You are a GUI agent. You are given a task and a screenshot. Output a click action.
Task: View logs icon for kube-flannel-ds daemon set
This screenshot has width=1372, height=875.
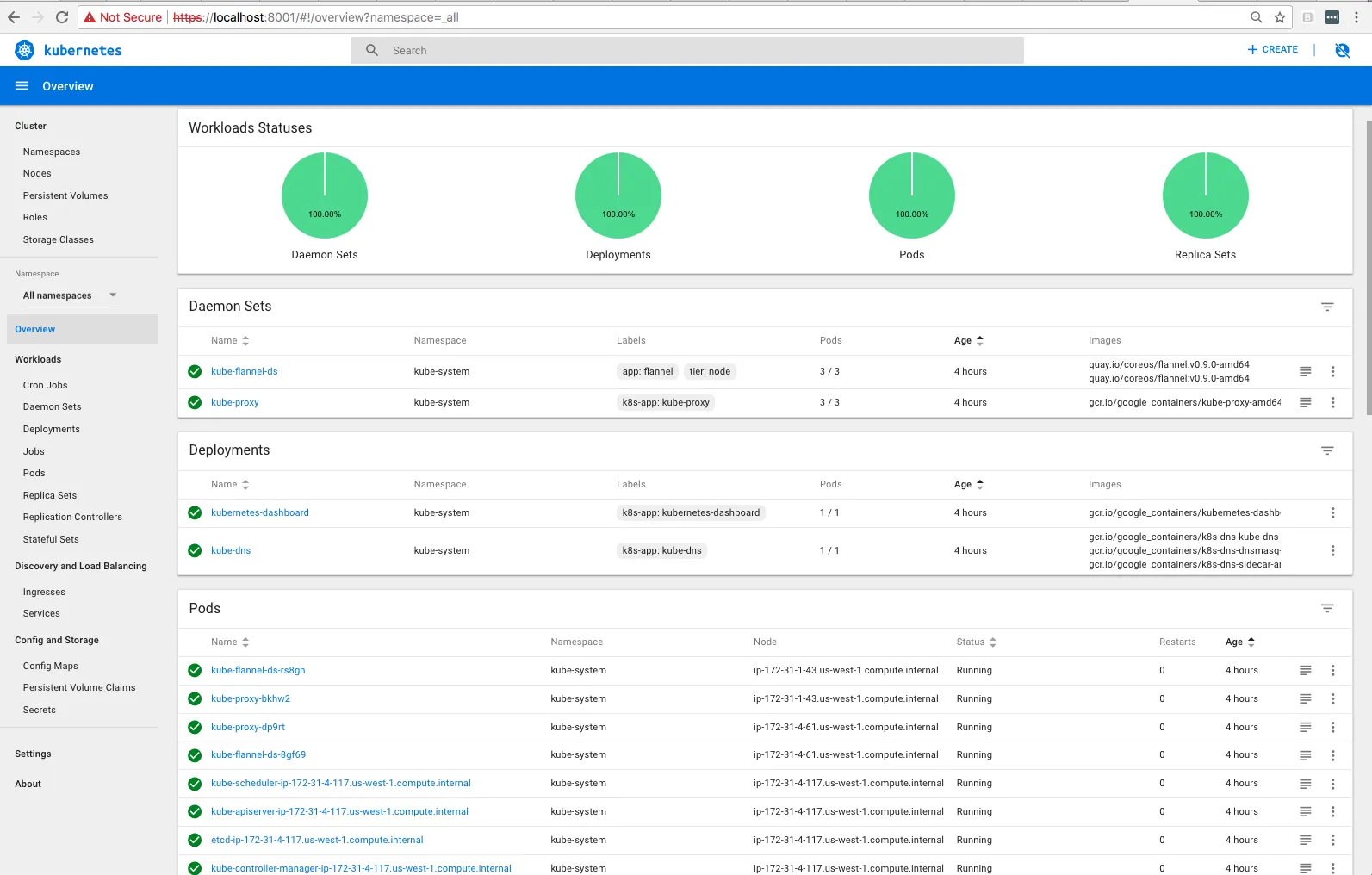click(x=1306, y=371)
